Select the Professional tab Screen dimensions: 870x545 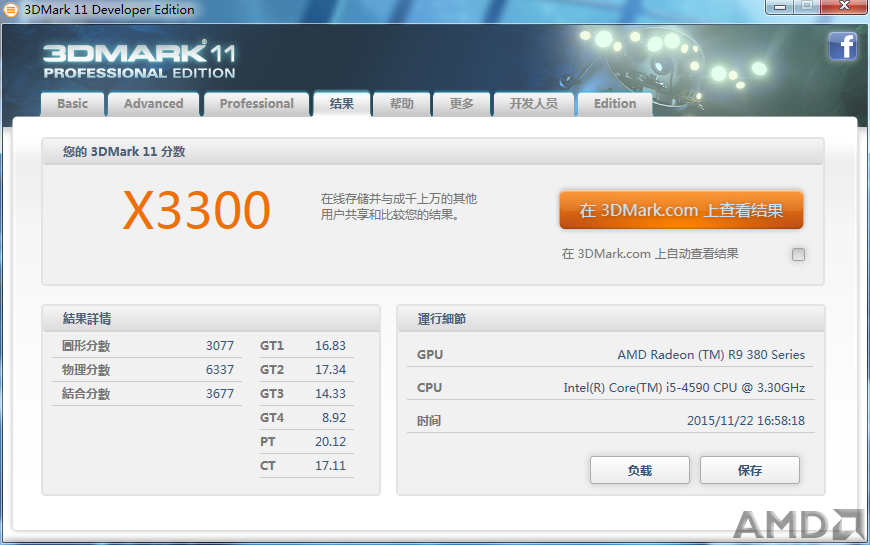(256, 104)
